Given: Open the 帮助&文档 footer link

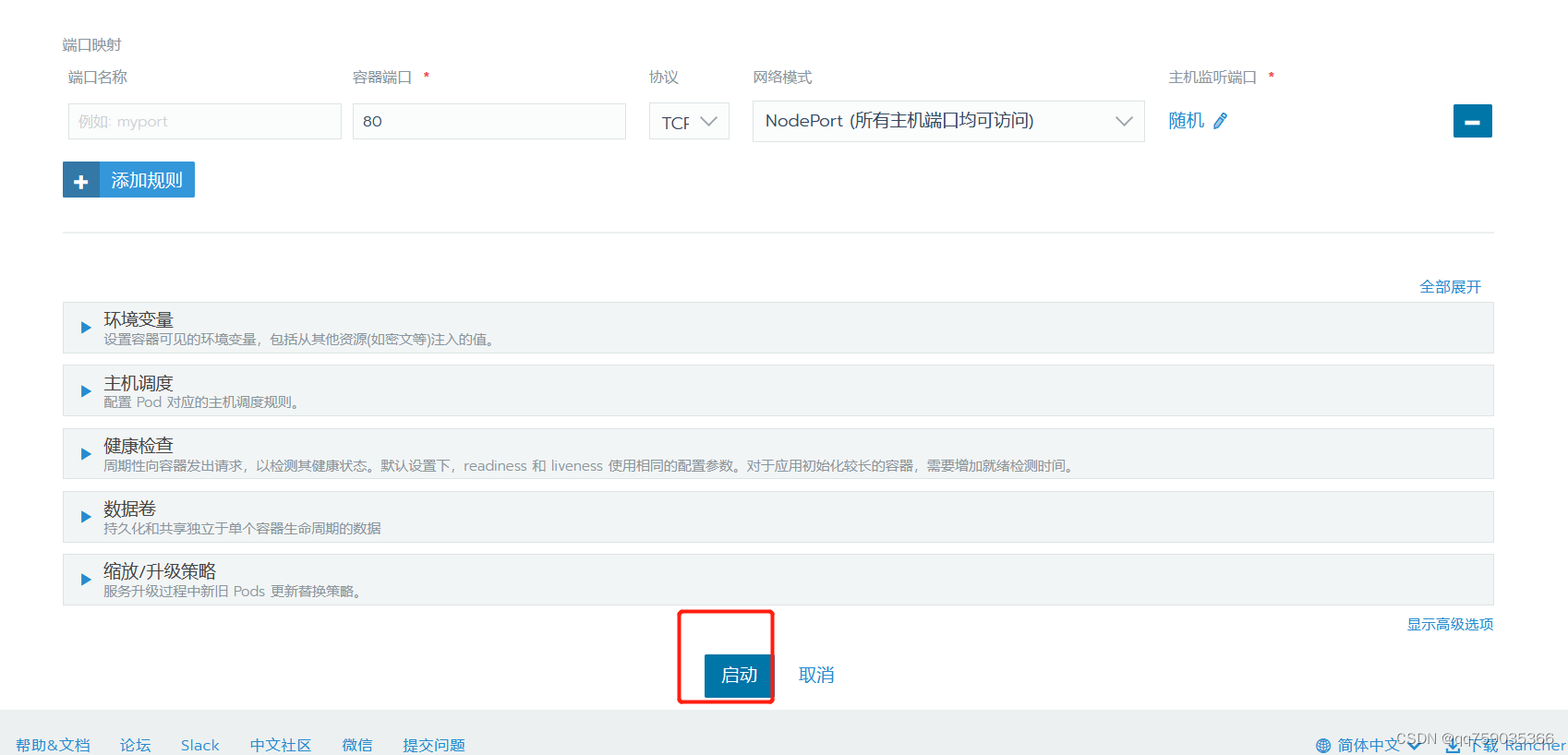Looking at the screenshot, I should tap(53, 745).
